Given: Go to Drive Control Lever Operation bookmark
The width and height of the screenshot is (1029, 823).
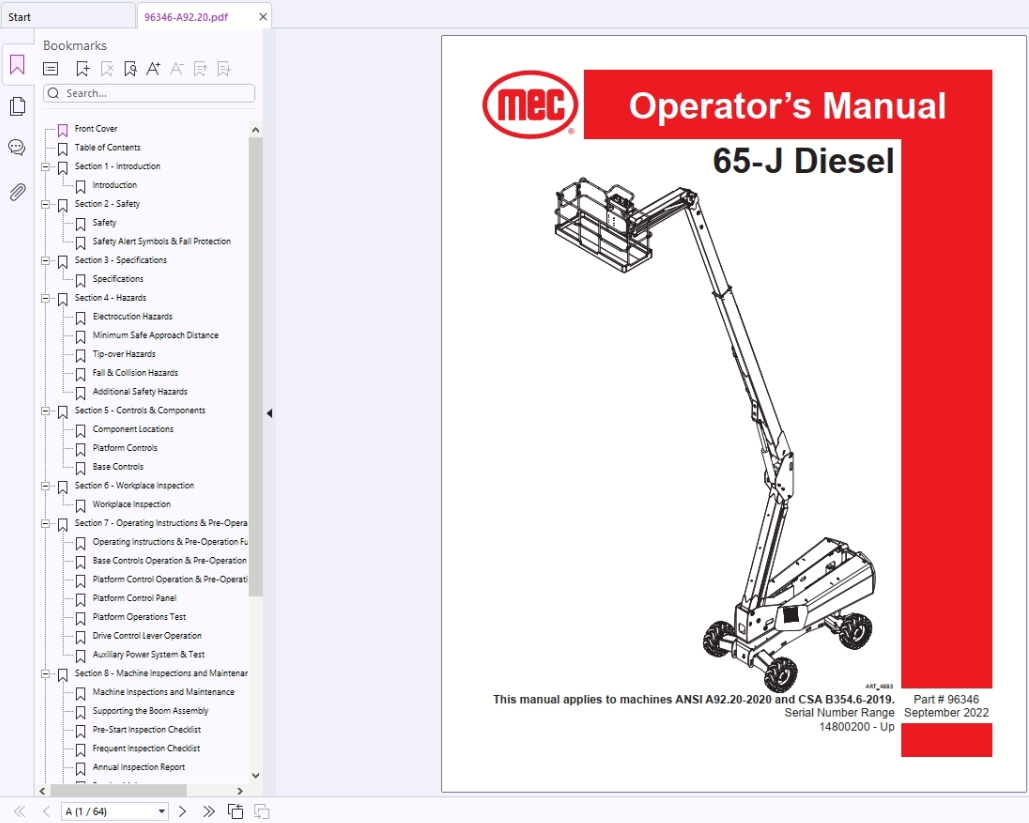Looking at the screenshot, I should point(147,636).
